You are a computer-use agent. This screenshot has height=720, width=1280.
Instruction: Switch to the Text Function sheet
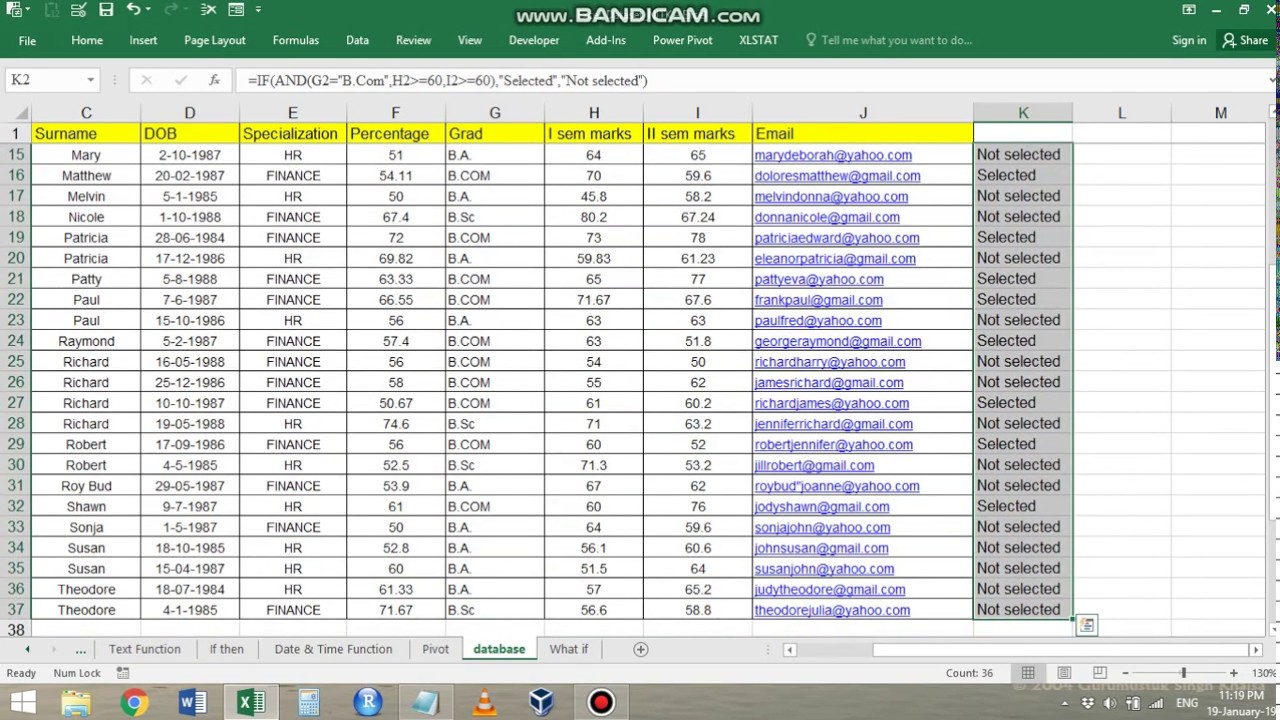(145, 649)
